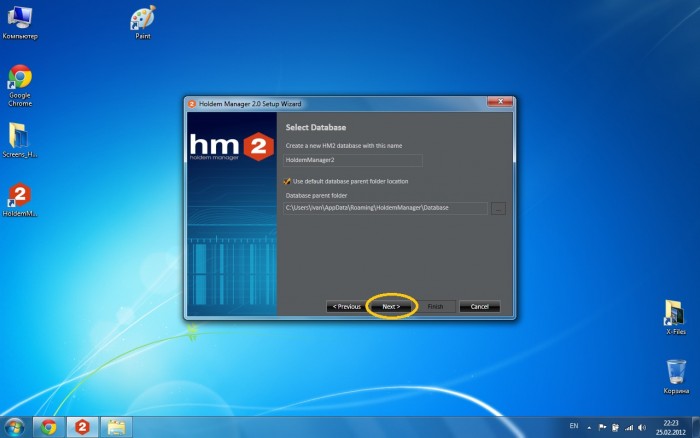
Task: Click the Database parent folder path field
Action: [385, 208]
